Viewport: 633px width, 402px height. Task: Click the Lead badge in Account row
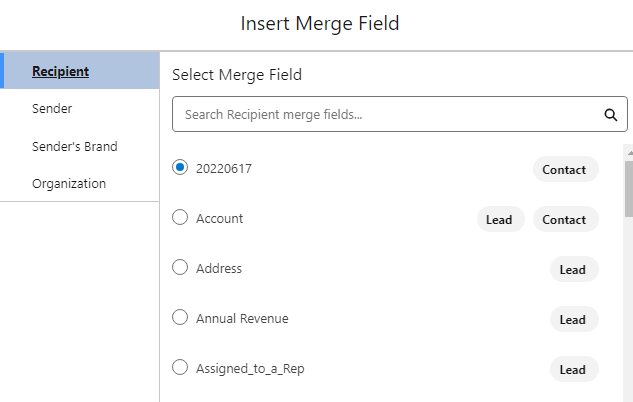click(x=500, y=219)
